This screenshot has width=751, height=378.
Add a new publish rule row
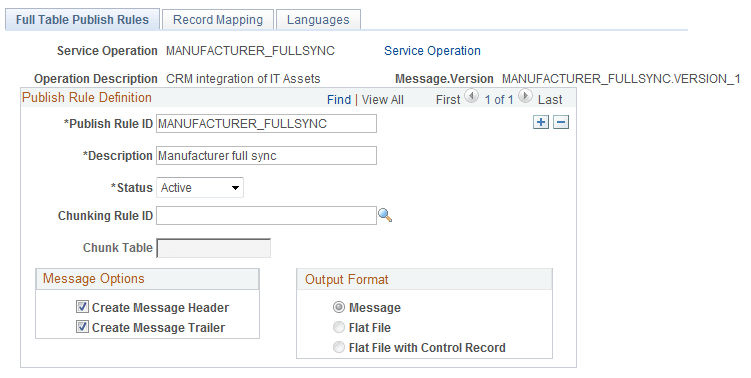pyautogui.click(x=541, y=122)
